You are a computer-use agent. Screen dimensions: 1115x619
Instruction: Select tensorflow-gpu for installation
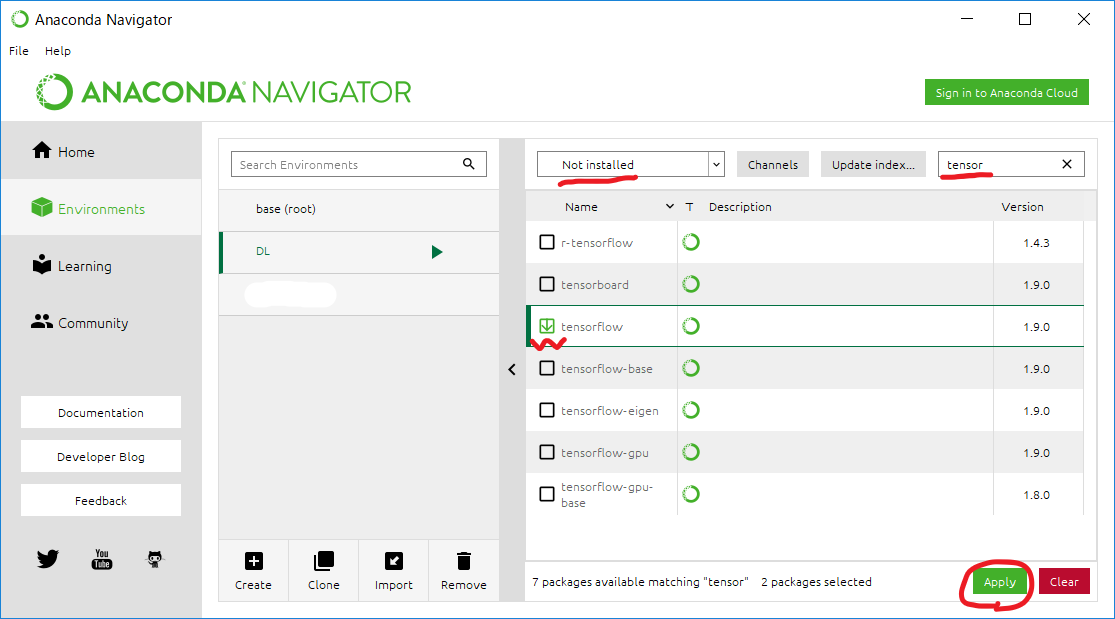[x=547, y=451]
